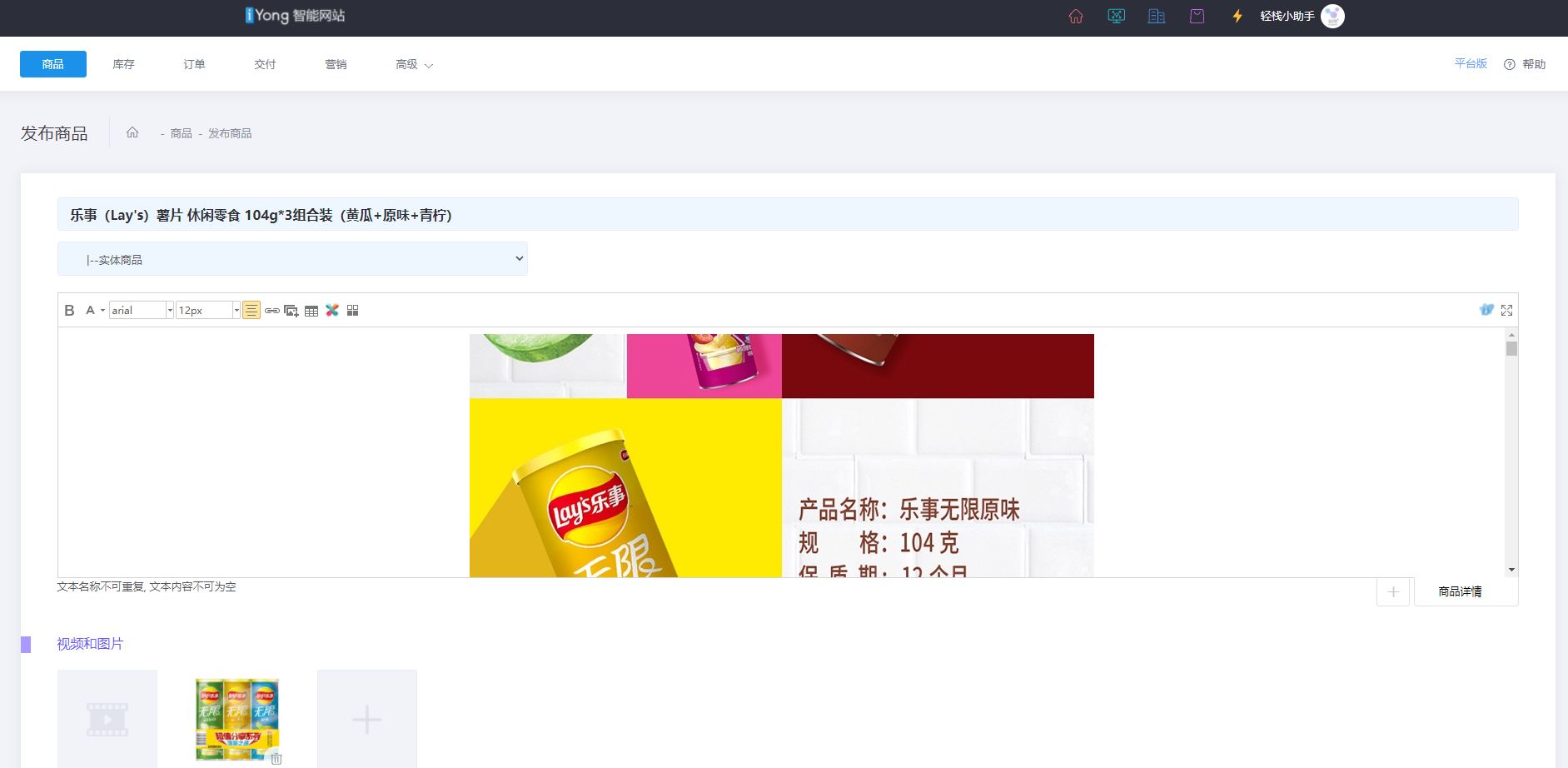Delete the Lay's product image with the trash icon
The height and width of the screenshot is (768, 1568).
tap(276, 759)
